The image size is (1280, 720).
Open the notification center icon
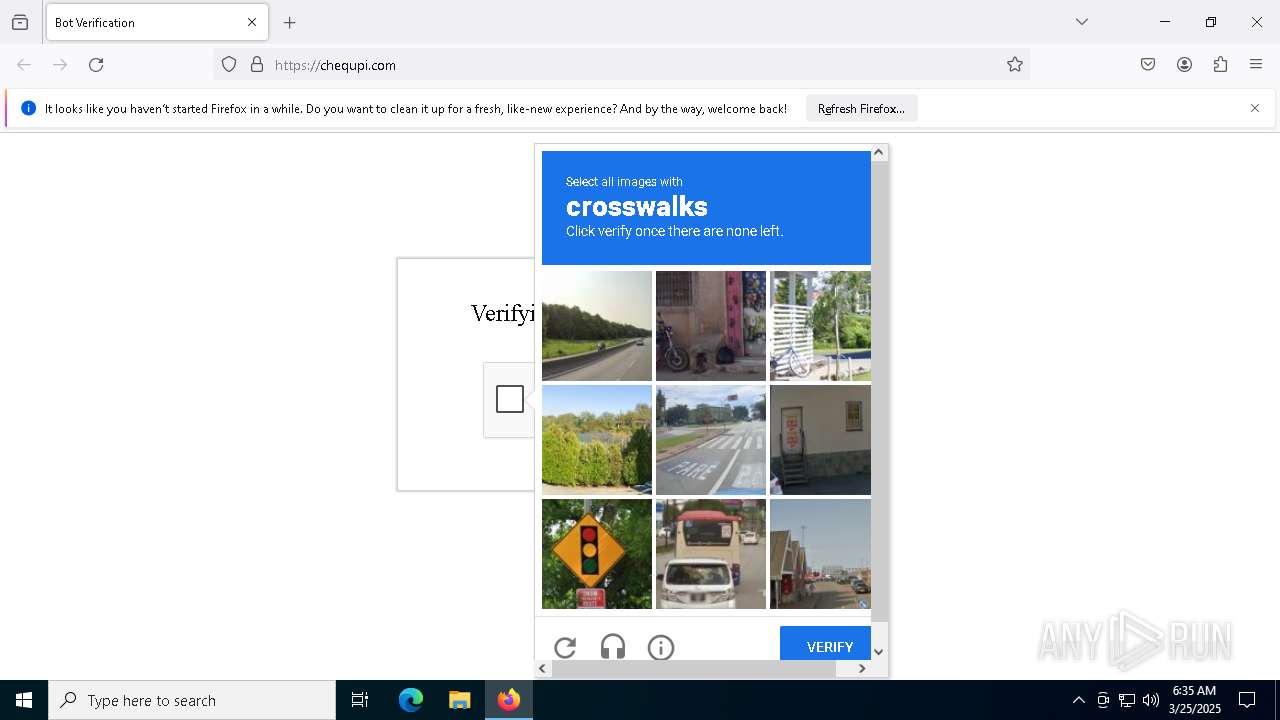click(x=1247, y=700)
